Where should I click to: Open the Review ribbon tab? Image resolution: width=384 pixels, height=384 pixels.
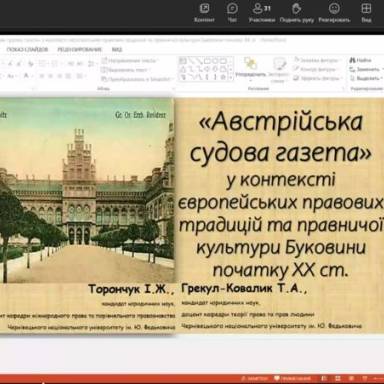[79, 49]
